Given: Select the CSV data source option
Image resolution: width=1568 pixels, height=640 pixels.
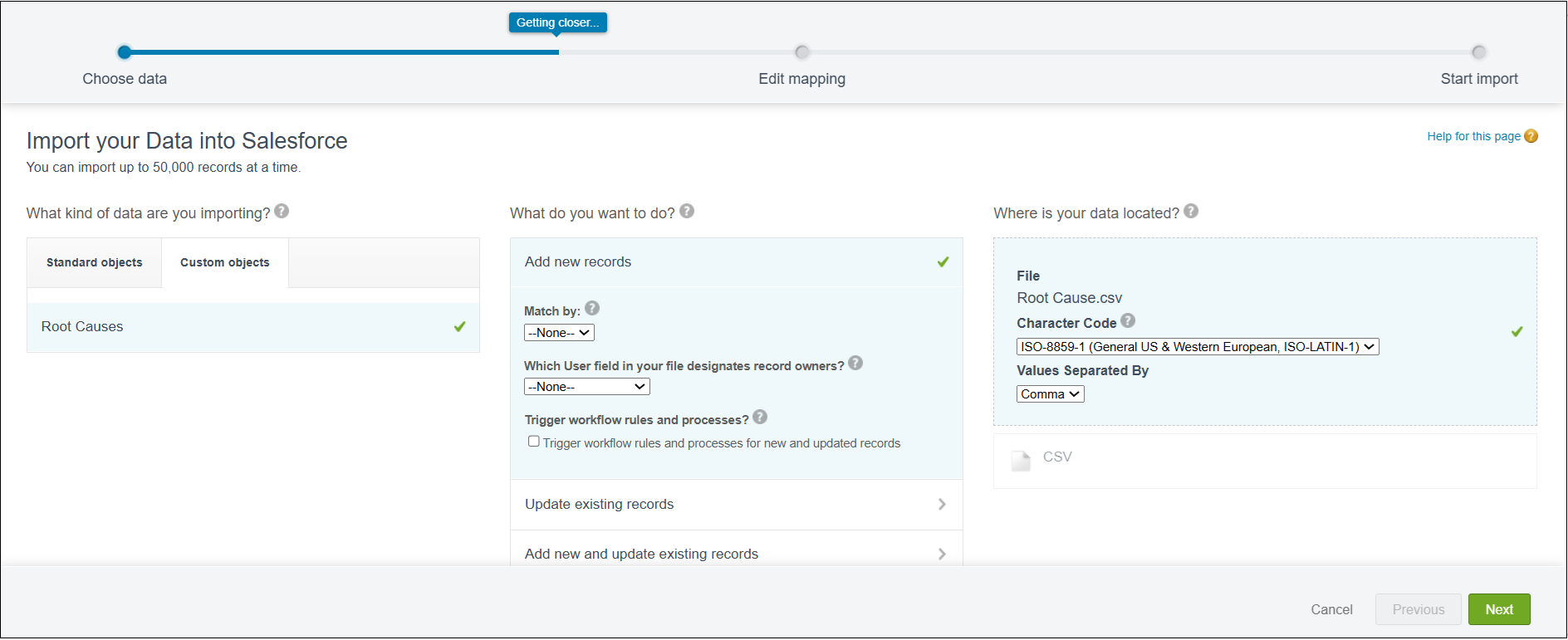Looking at the screenshot, I should pos(1265,461).
